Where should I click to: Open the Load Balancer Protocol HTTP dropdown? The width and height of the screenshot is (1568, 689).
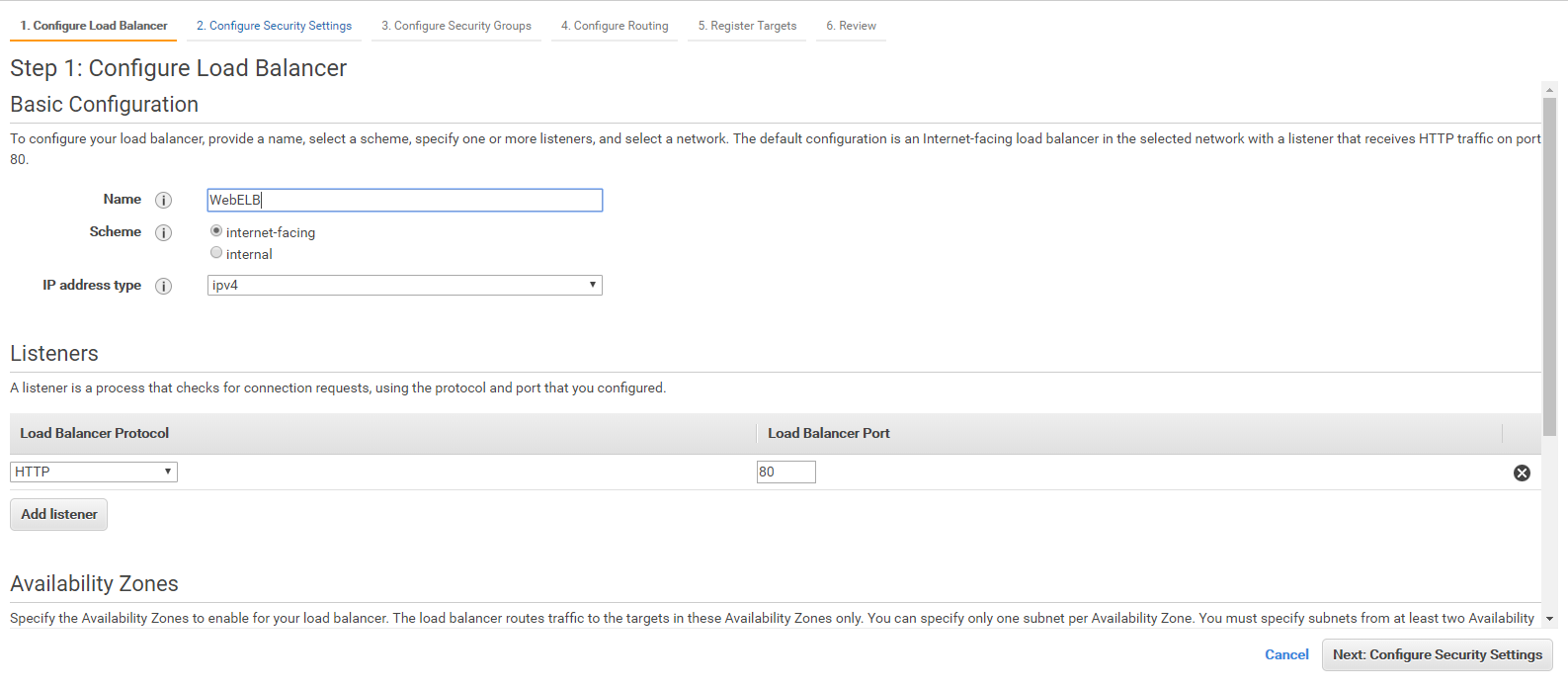[94, 473]
